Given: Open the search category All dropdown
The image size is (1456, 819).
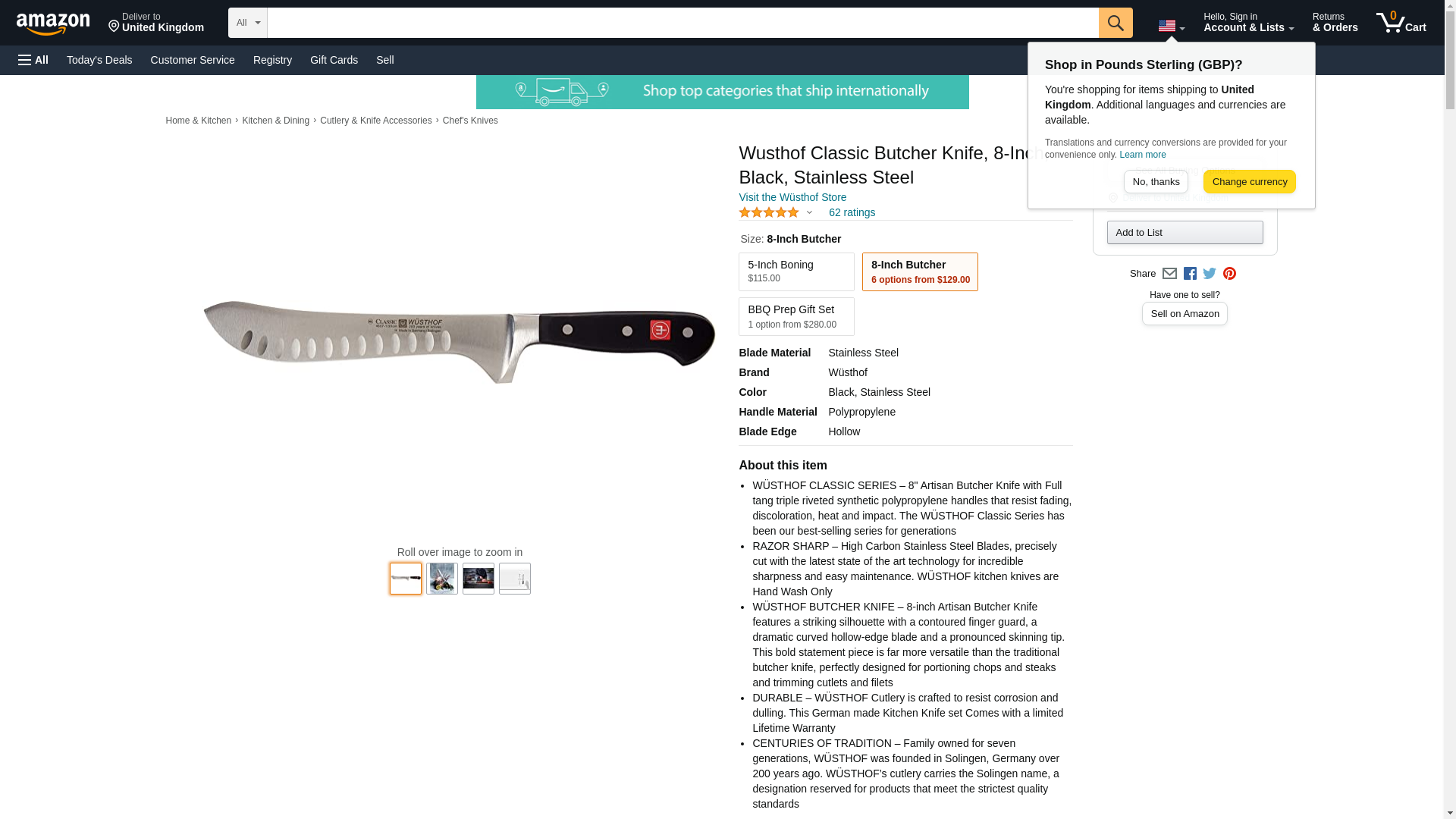Looking at the screenshot, I should [x=248, y=23].
